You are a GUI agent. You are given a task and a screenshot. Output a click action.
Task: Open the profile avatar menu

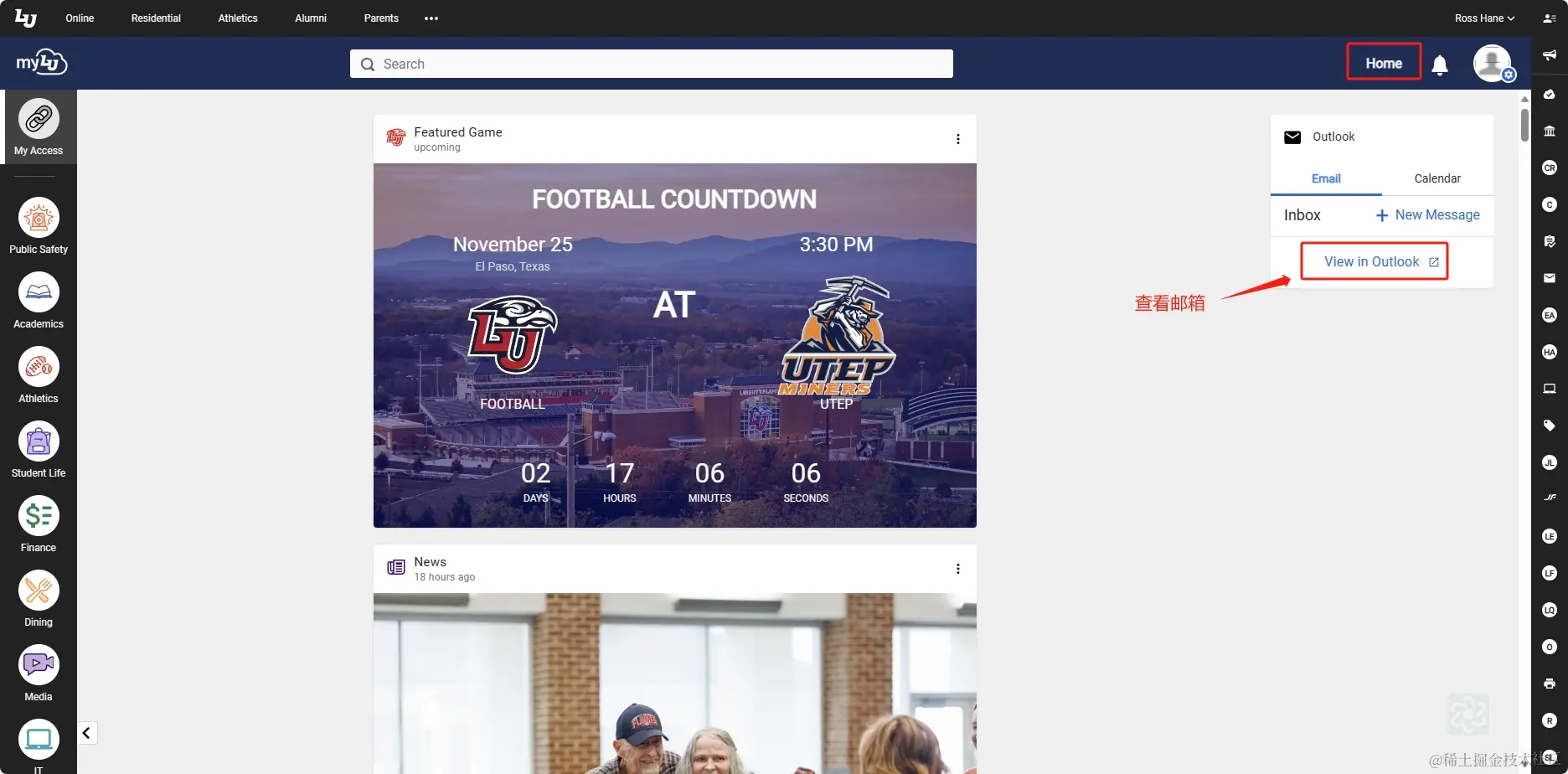point(1493,64)
